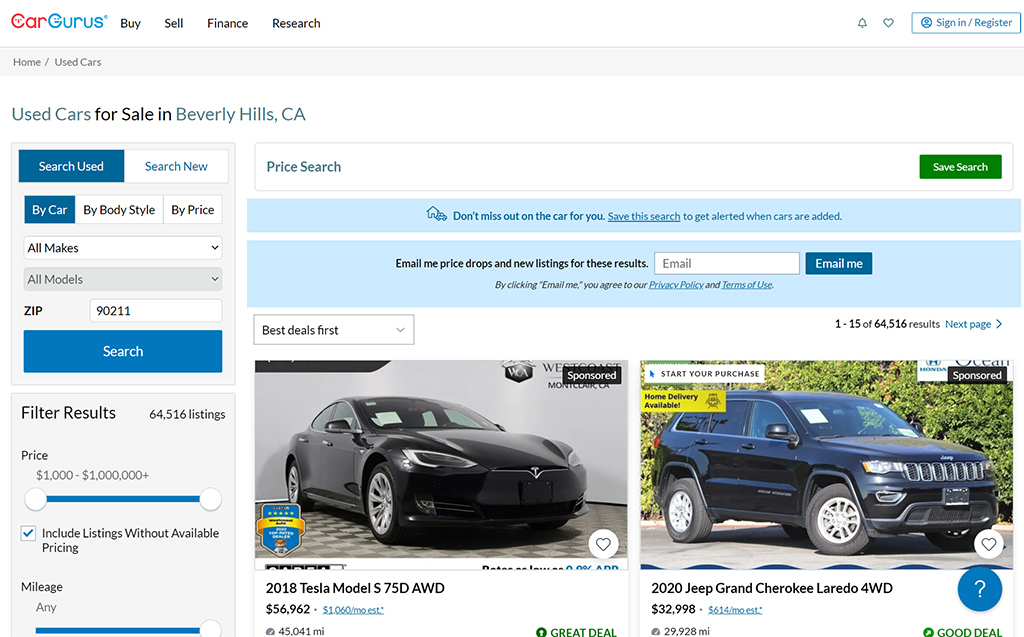Open the help question mark bubble
1024x637 pixels.
pos(980,589)
